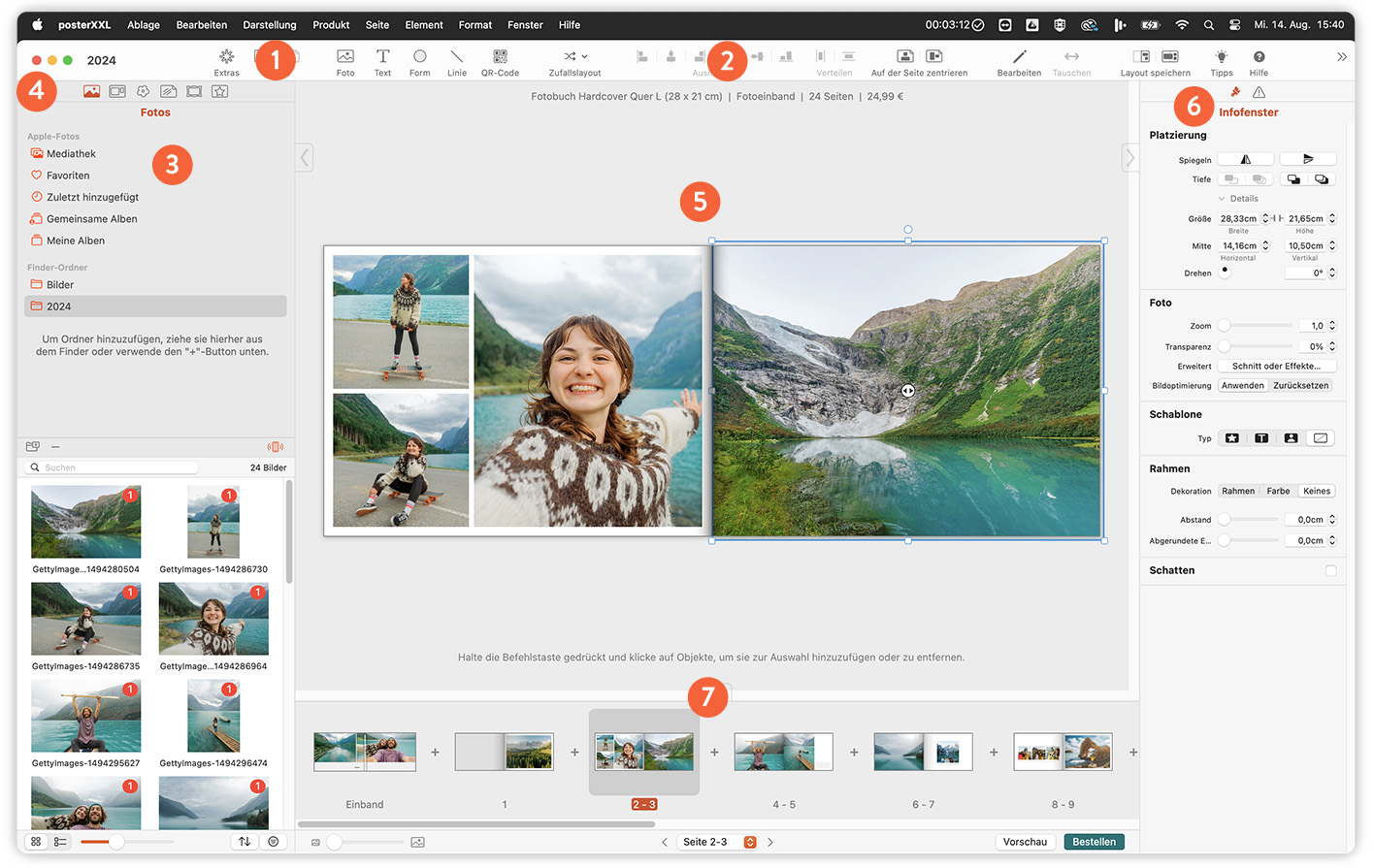
Task: Click the Text tool icon
Action: (x=382, y=57)
